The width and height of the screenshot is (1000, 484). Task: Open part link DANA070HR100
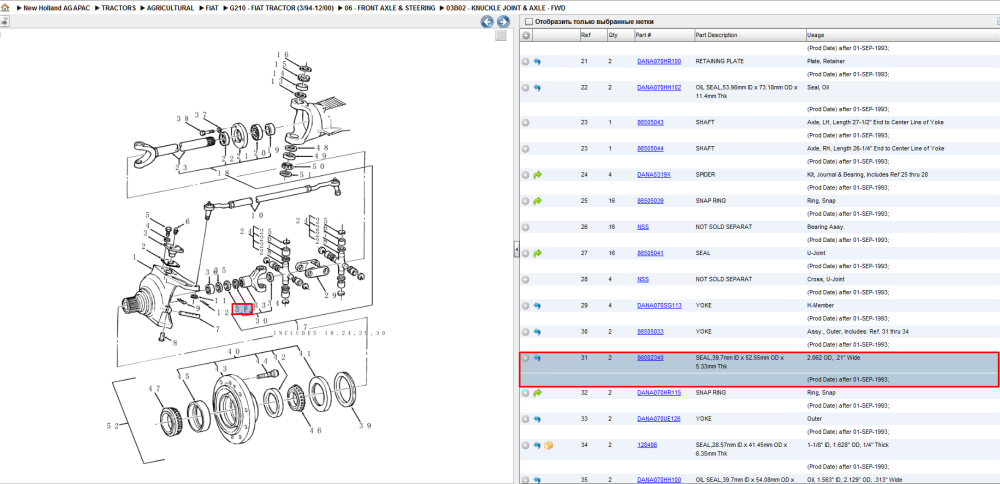[x=659, y=62]
